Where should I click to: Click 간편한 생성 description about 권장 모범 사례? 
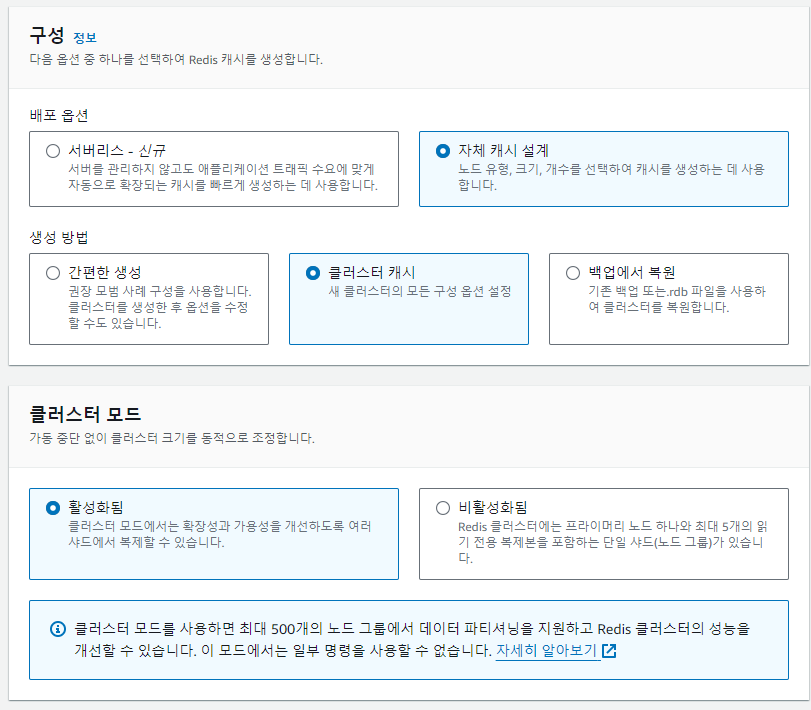click(x=160, y=307)
